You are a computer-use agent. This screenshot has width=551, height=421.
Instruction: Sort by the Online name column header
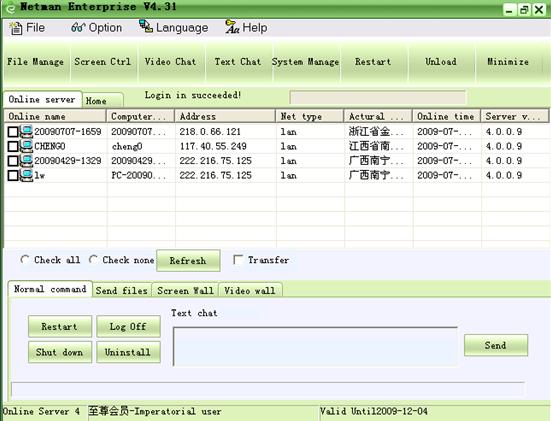(x=55, y=116)
